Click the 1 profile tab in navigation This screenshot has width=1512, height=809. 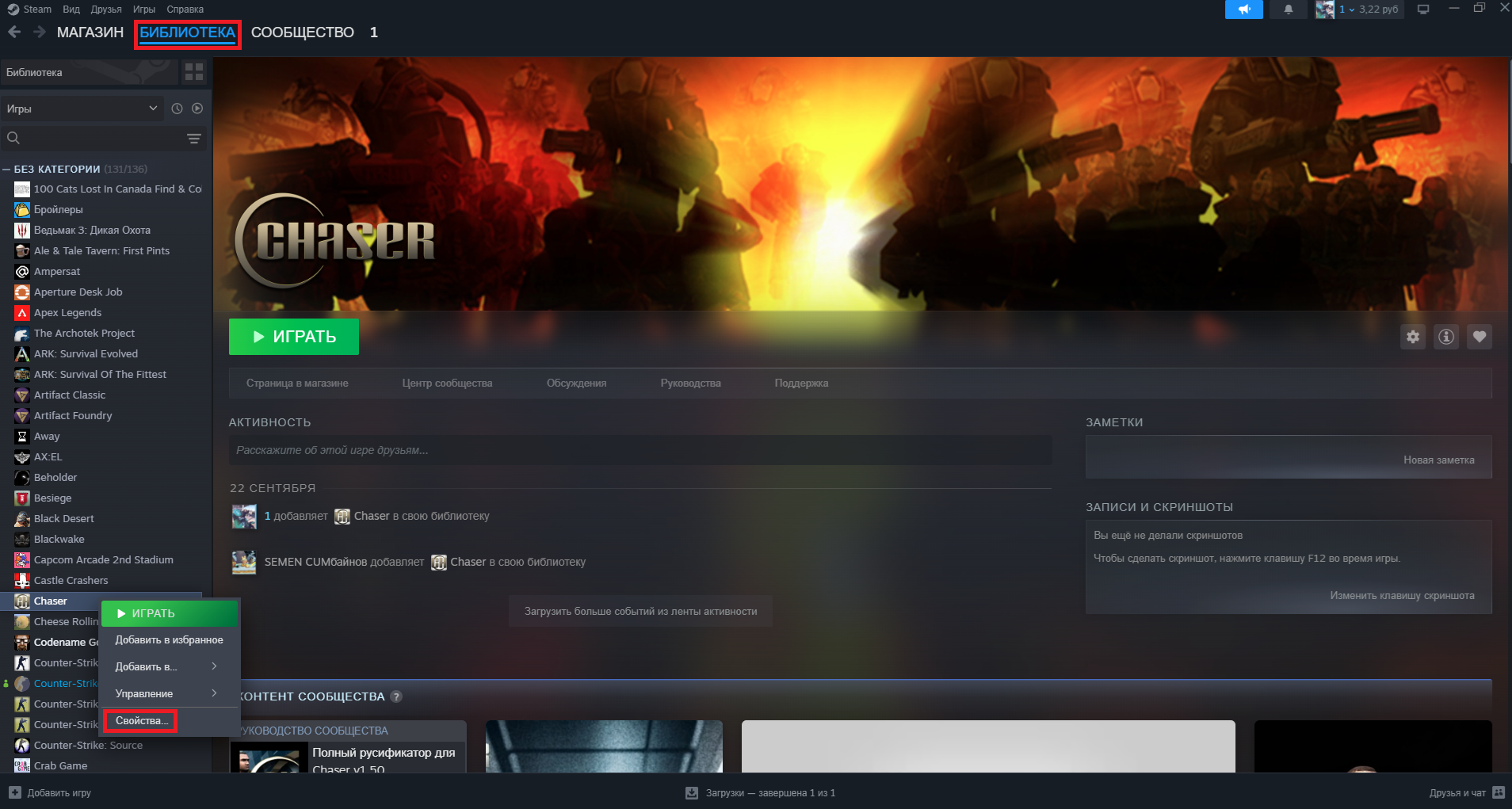tap(374, 32)
